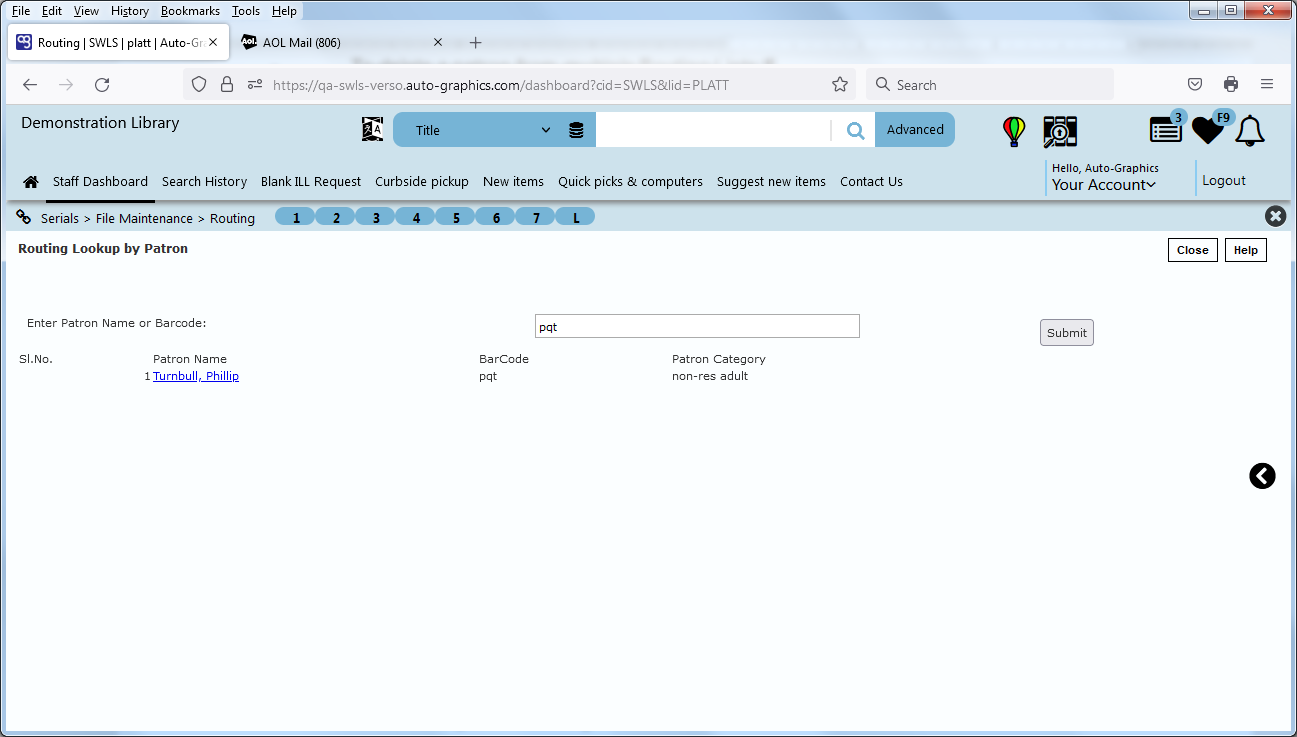Screen dimensions: 1297x737
Task: Click the chain link icon beside Serials
Action: [24, 217]
